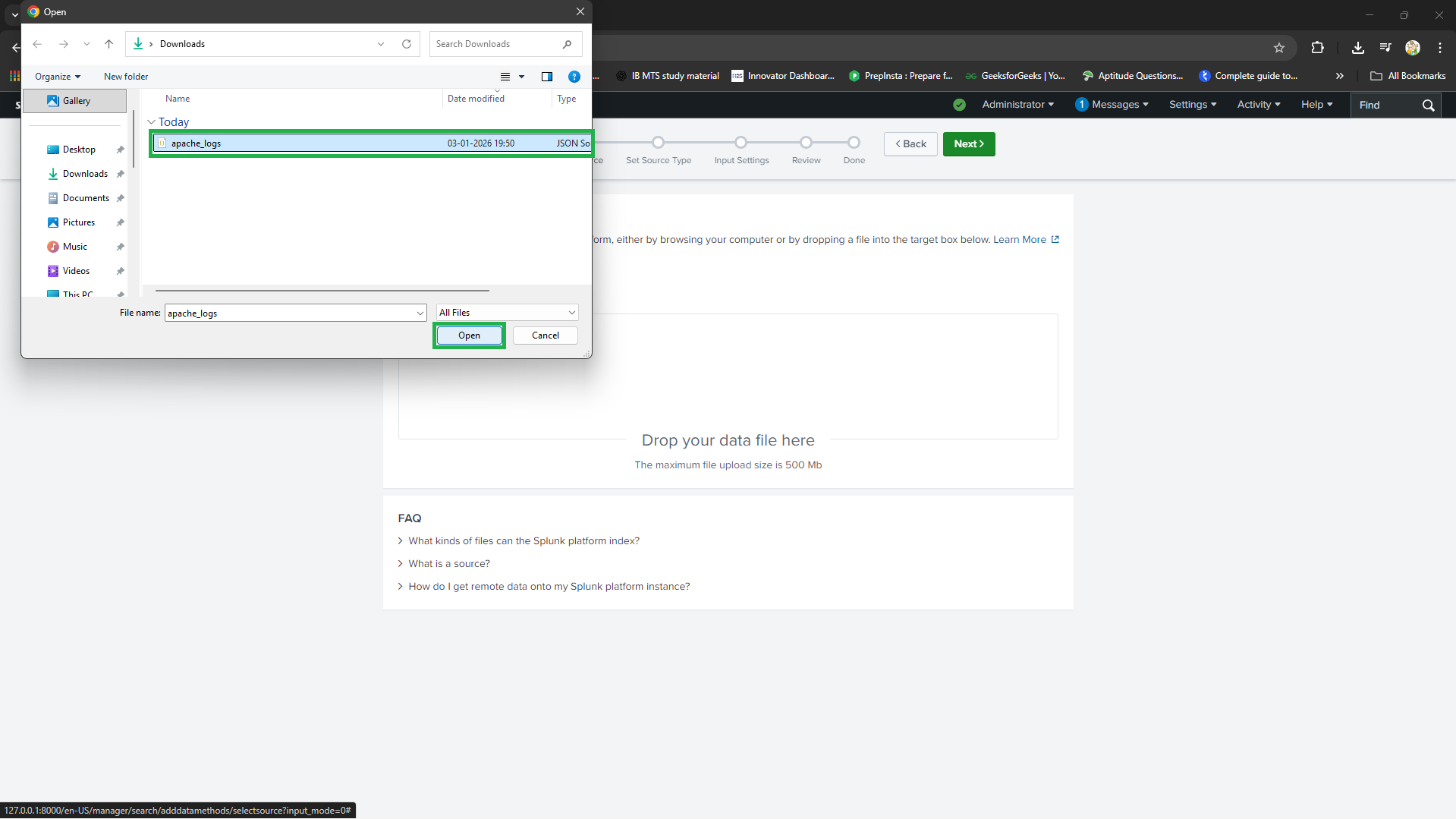The image size is (1456, 819).
Task: Toggle the preview pane icon
Action: pos(547,77)
